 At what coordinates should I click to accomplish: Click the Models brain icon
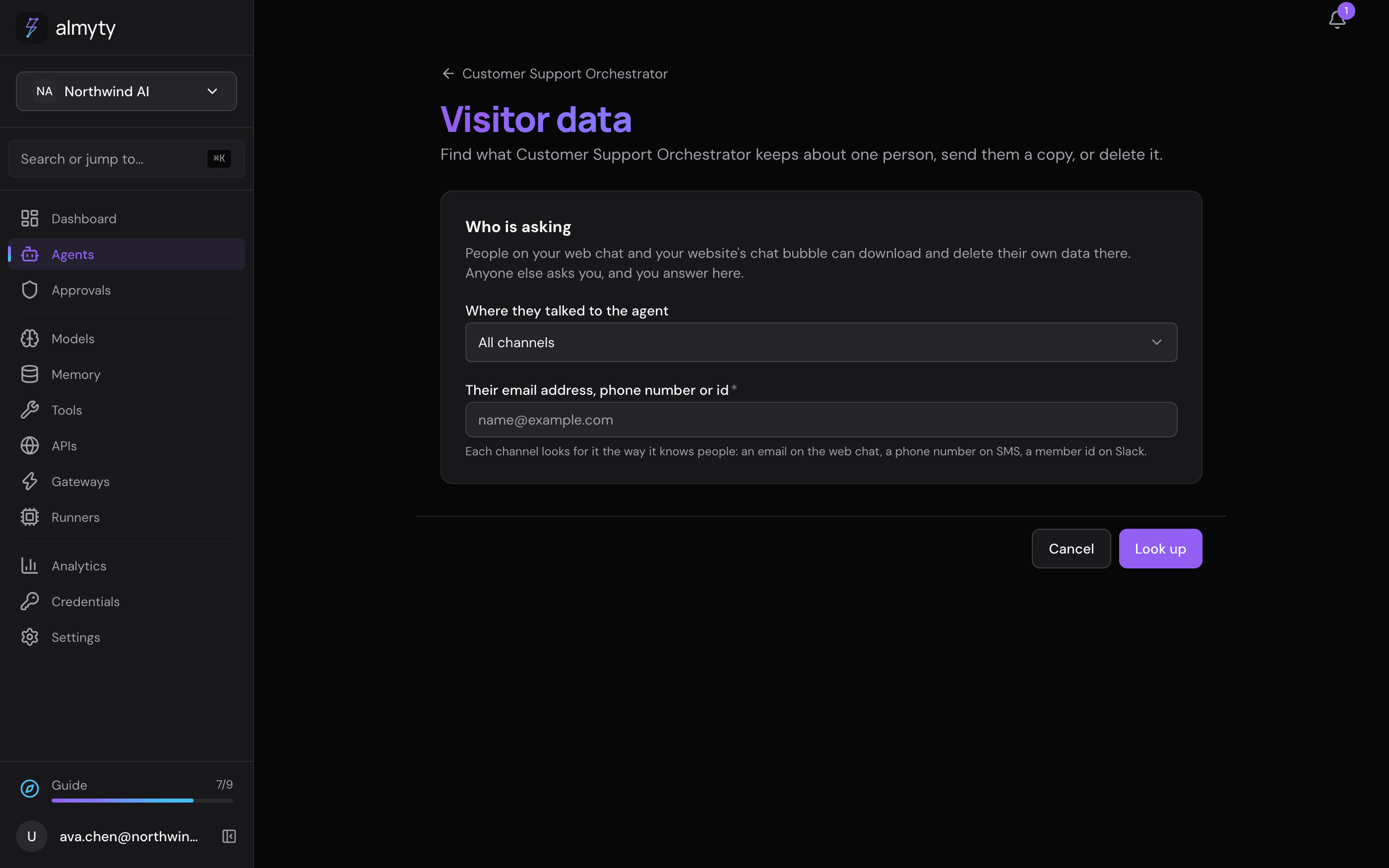click(x=30, y=338)
